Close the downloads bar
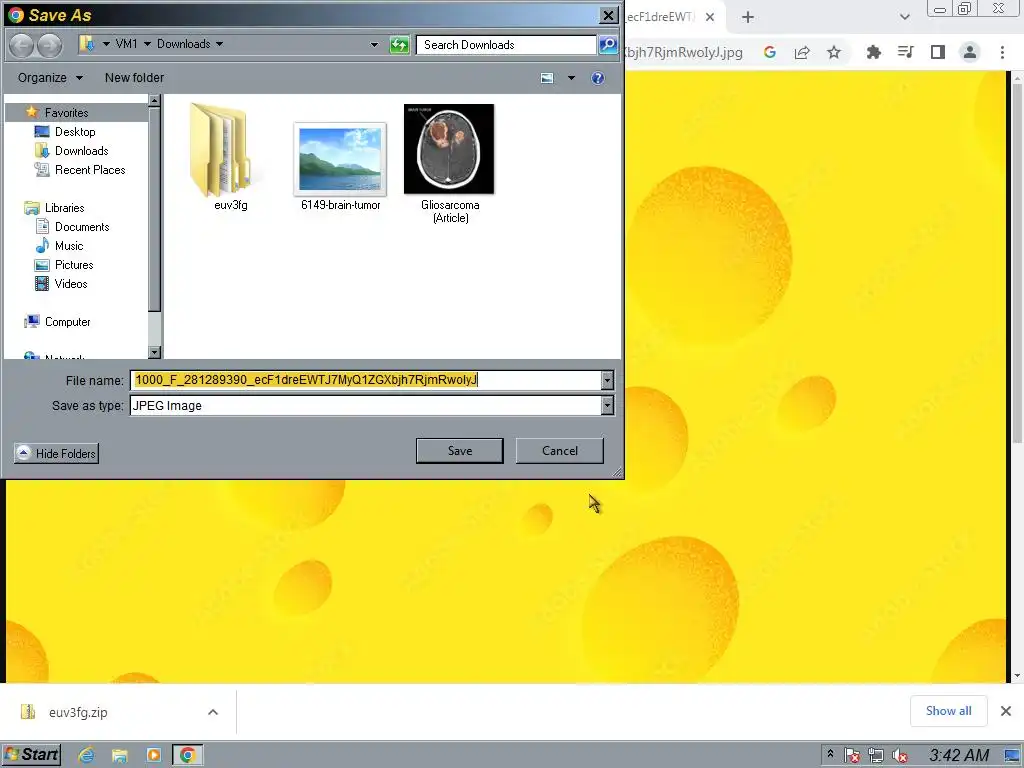The width and height of the screenshot is (1024, 768). click(1006, 711)
